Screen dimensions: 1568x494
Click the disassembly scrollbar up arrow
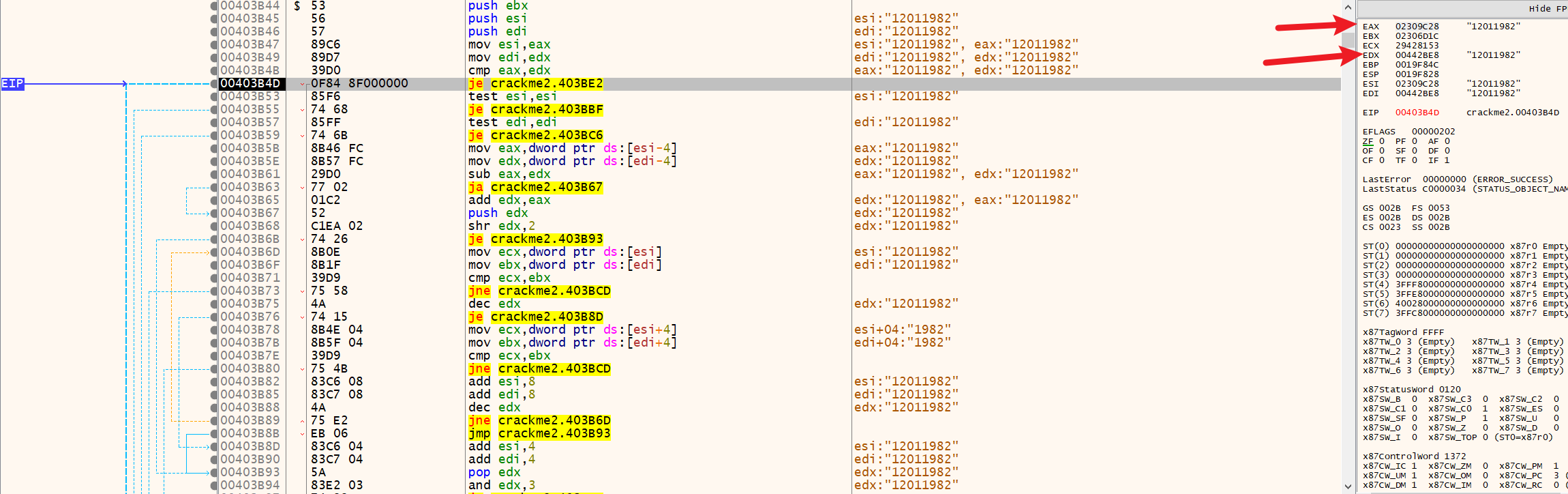[x=1348, y=7]
